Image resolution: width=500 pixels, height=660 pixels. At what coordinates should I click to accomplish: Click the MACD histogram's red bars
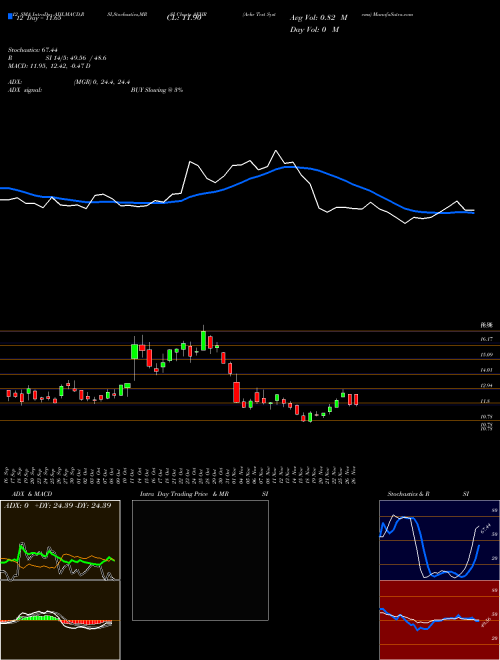coord(86,622)
